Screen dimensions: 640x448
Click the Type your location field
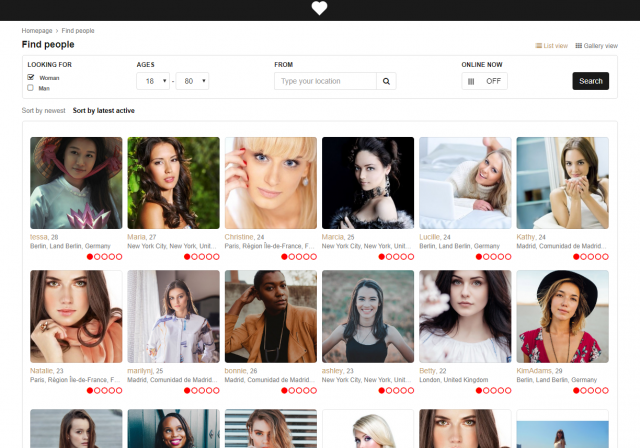click(x=325, y=81)
